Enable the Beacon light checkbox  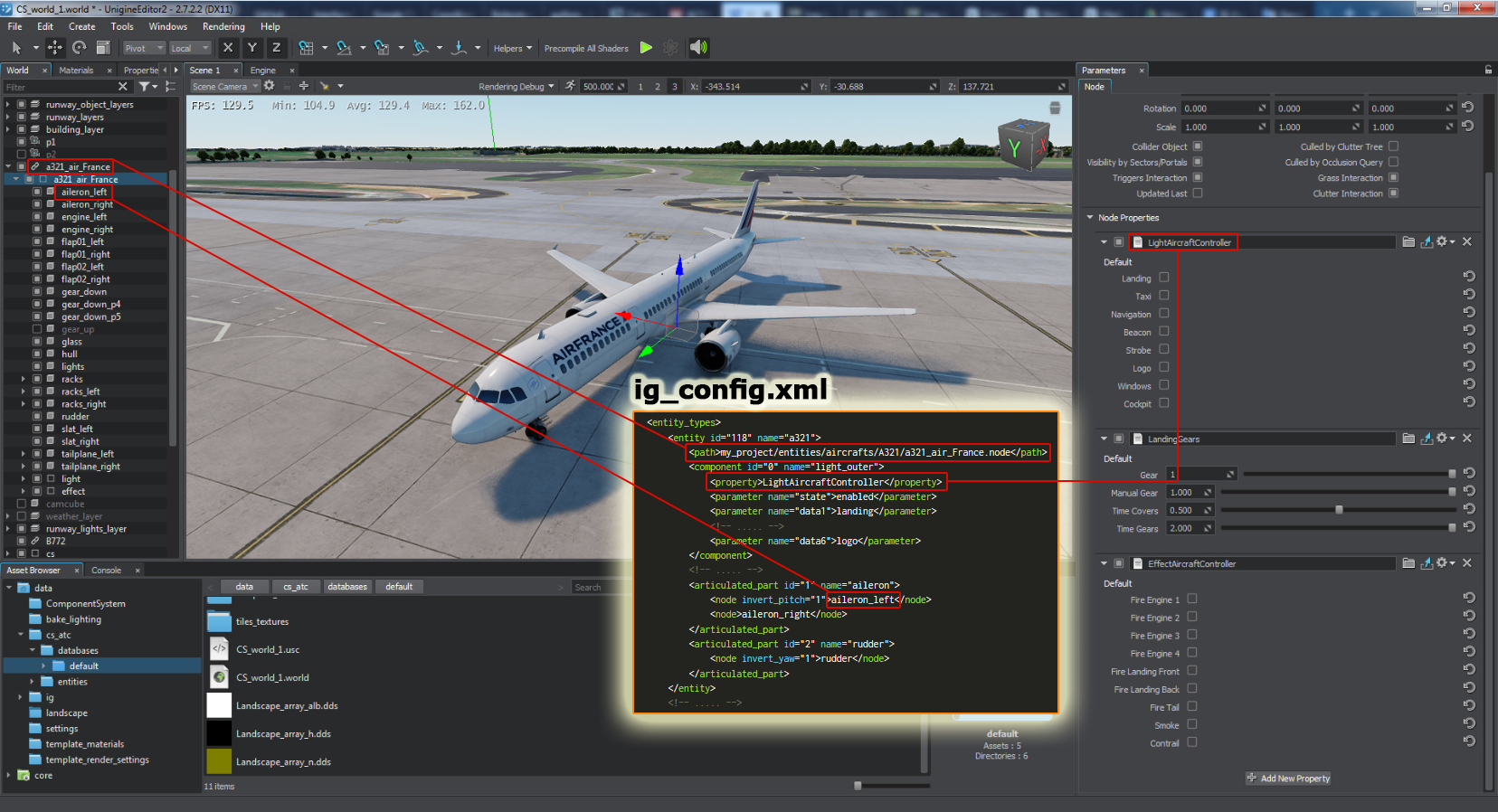pyautogui.click(x=1164, y=332)
